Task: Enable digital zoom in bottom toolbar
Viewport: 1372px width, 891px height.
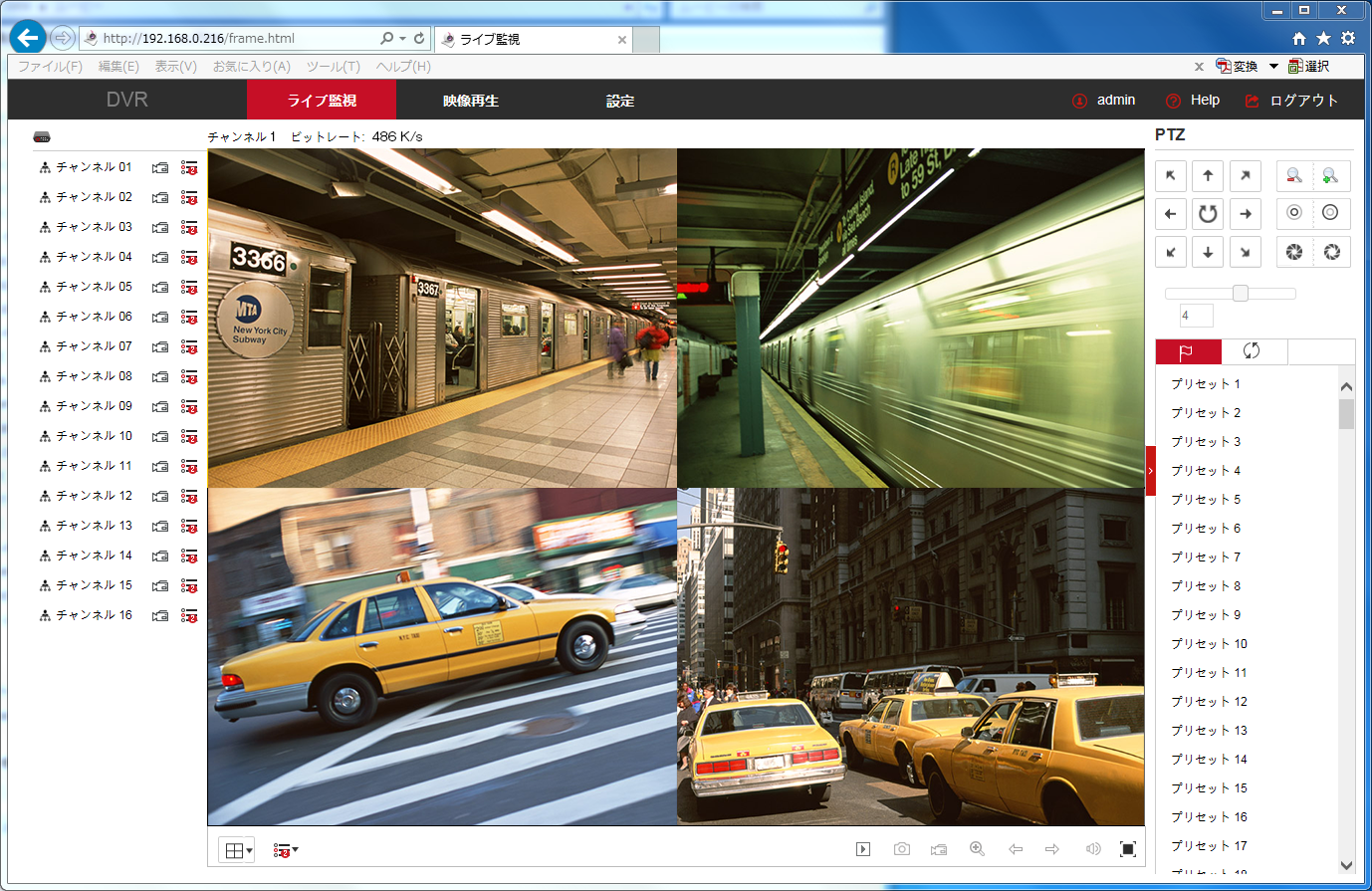Action: 977,849
